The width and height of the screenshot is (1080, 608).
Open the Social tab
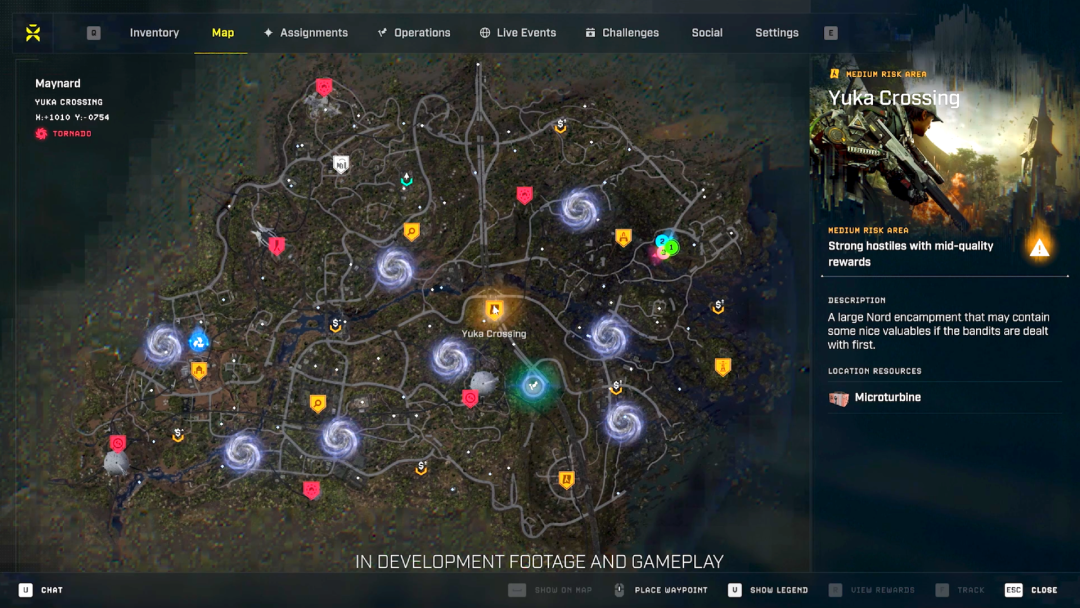click(707, 32)
